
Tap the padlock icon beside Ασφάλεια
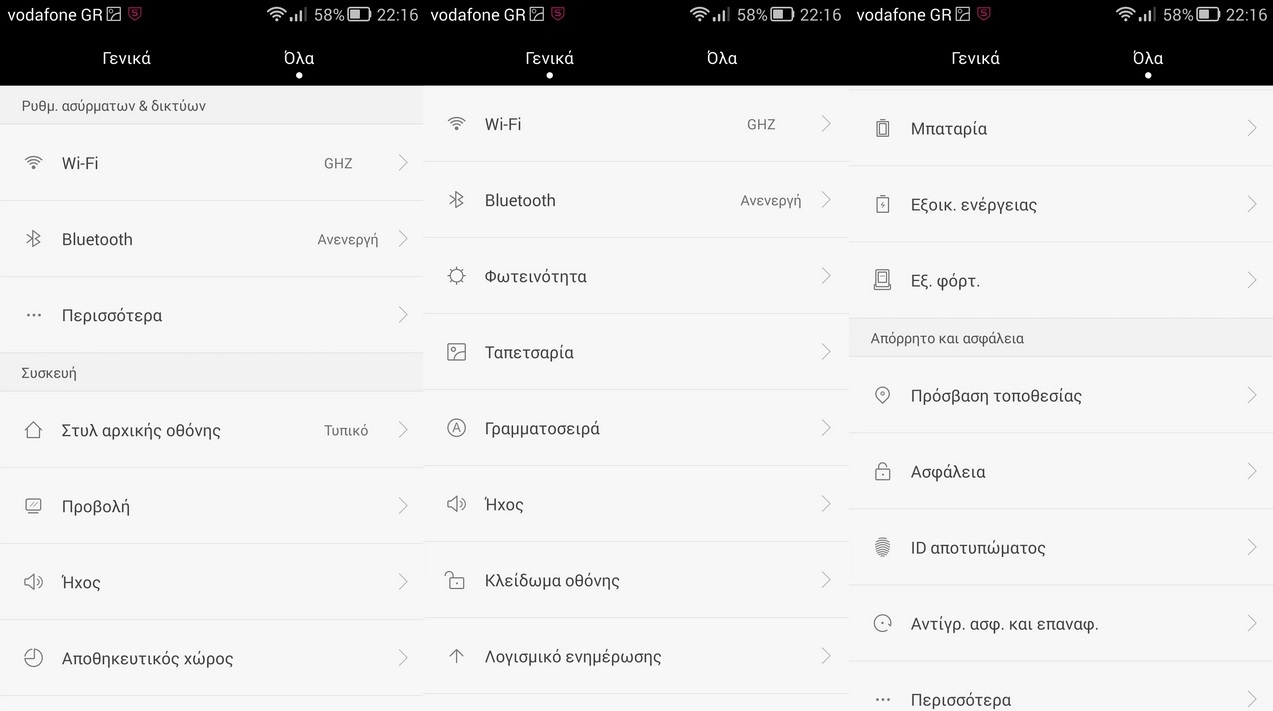click(882, 472)
